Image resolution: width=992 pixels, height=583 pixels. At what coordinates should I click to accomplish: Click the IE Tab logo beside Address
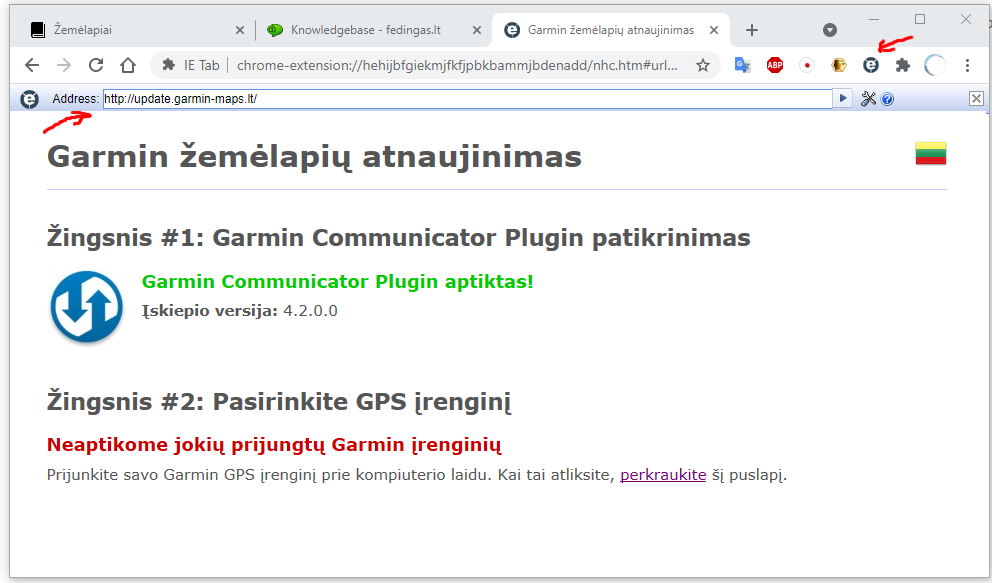point(29,99)
